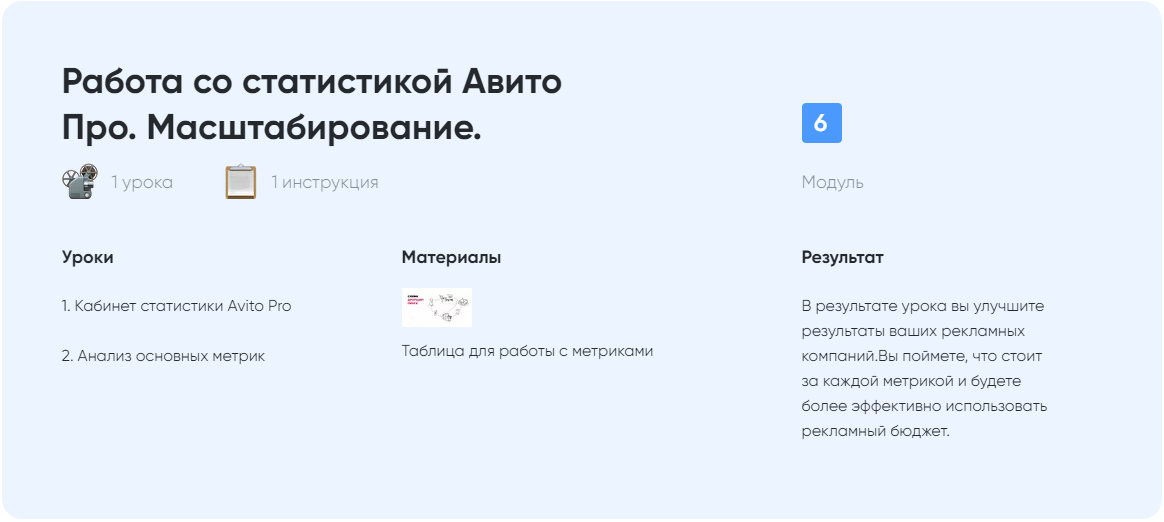Open the materials thumbnail image
Viewport: 1164px width, 522px height.
(x=436, y=308)
